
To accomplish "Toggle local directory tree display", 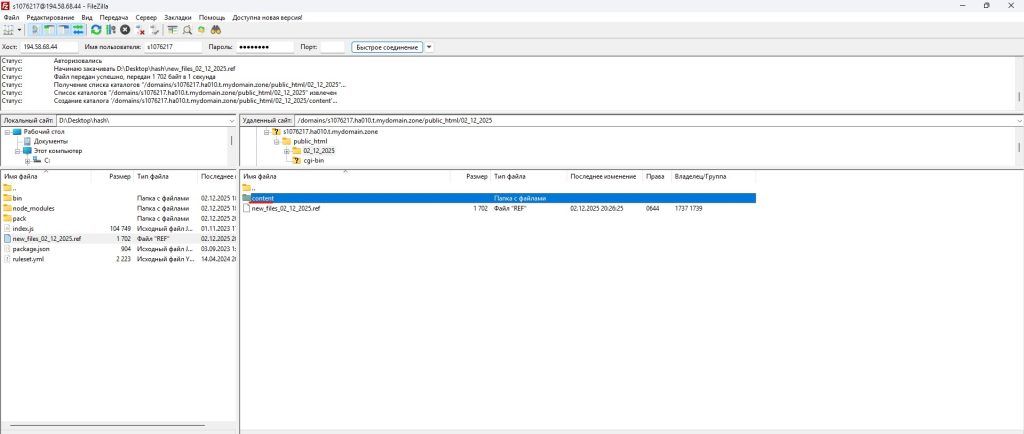I will click(x=50, y=31).
